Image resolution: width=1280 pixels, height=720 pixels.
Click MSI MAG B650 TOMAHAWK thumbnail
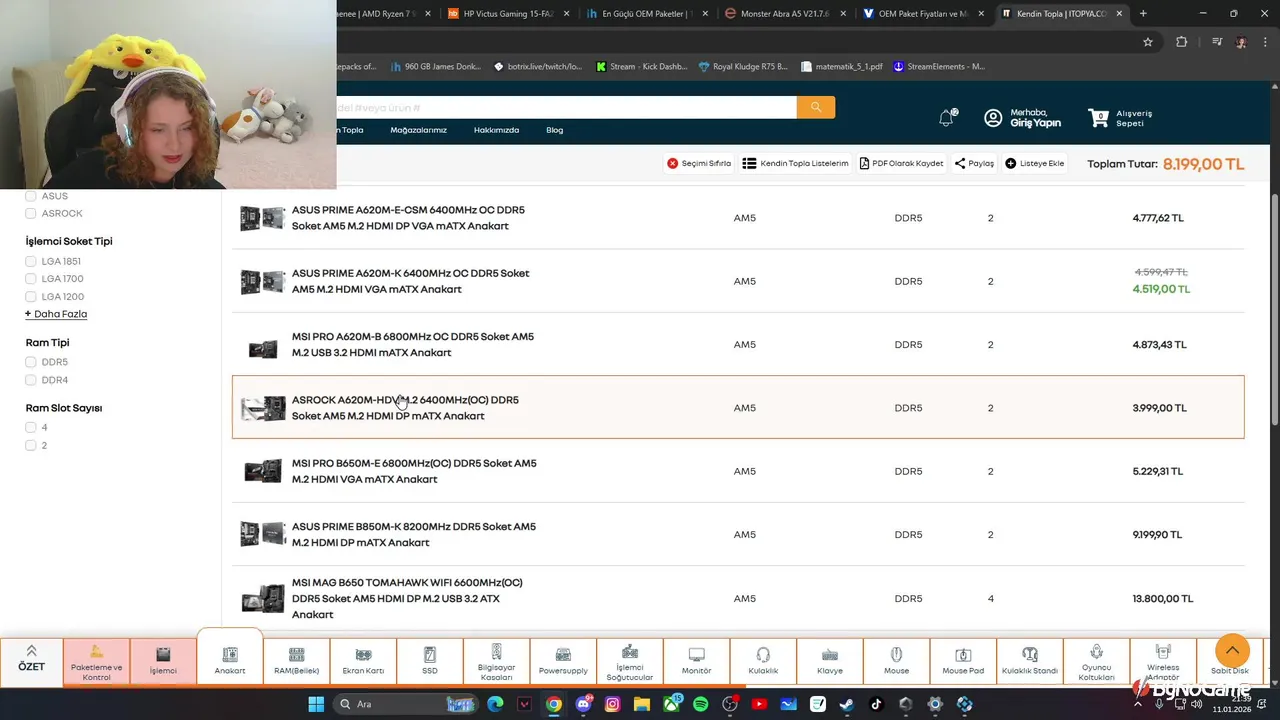tap(263, 598)
